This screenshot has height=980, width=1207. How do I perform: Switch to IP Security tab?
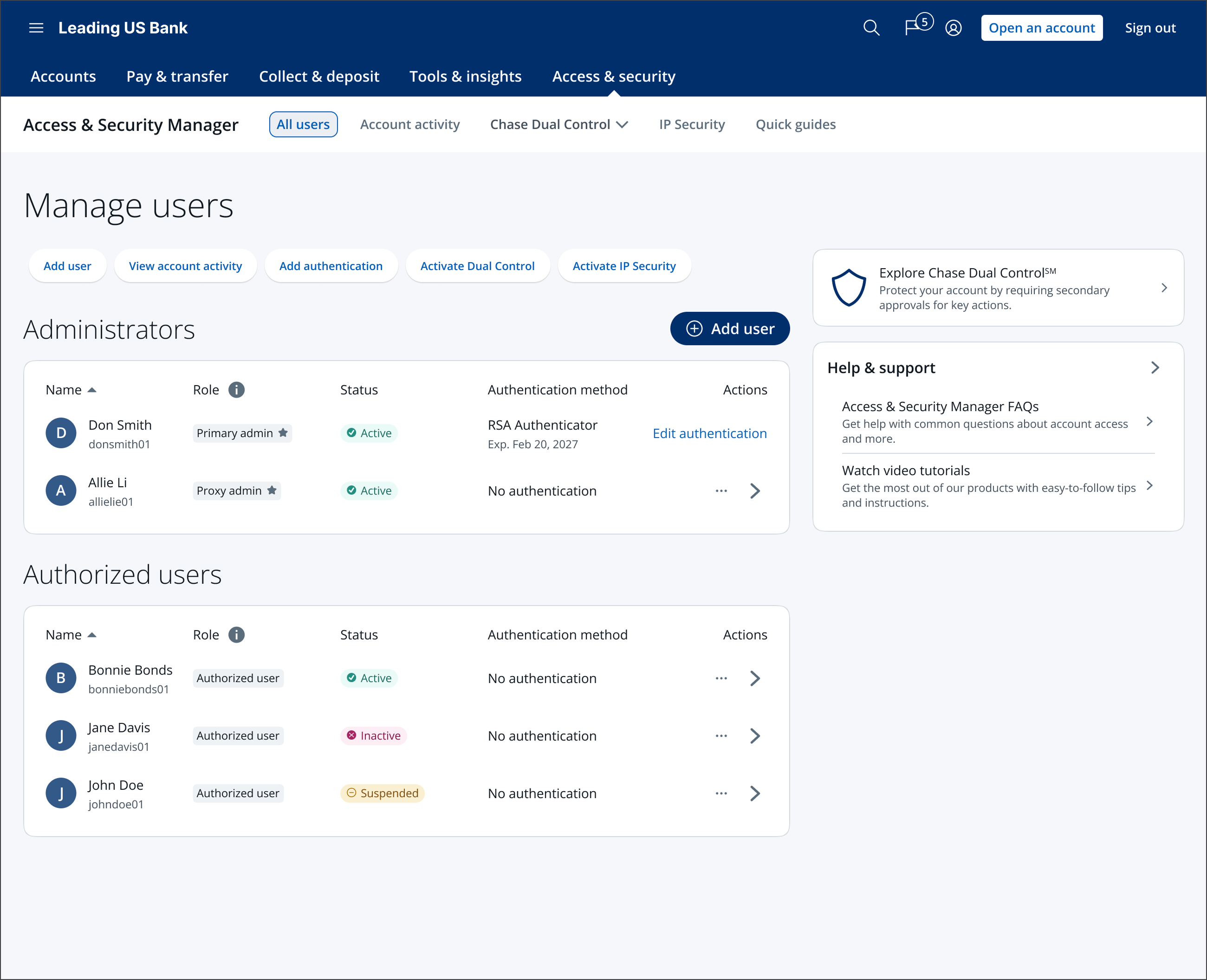692,124
